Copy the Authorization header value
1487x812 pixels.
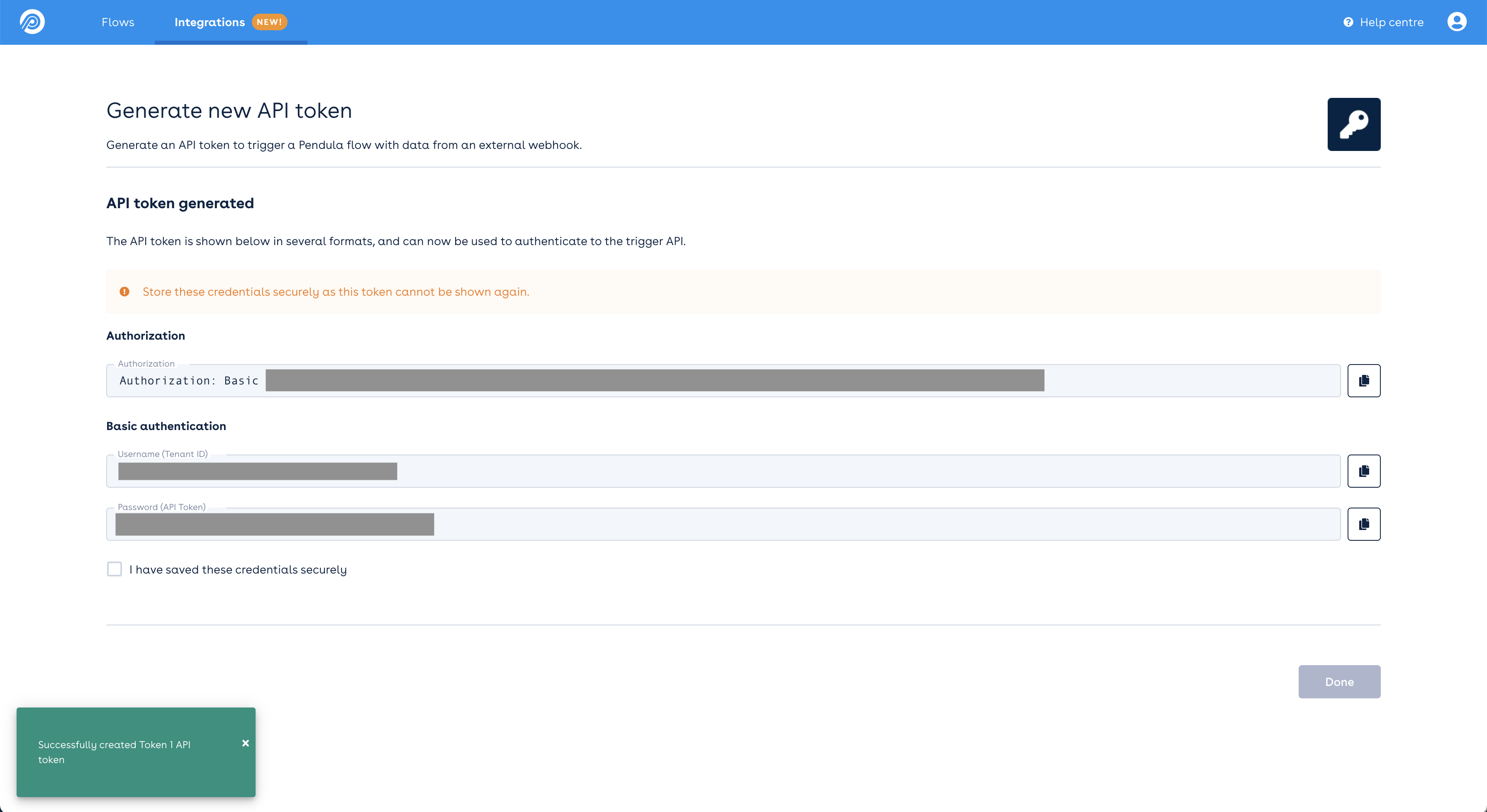1363,380
